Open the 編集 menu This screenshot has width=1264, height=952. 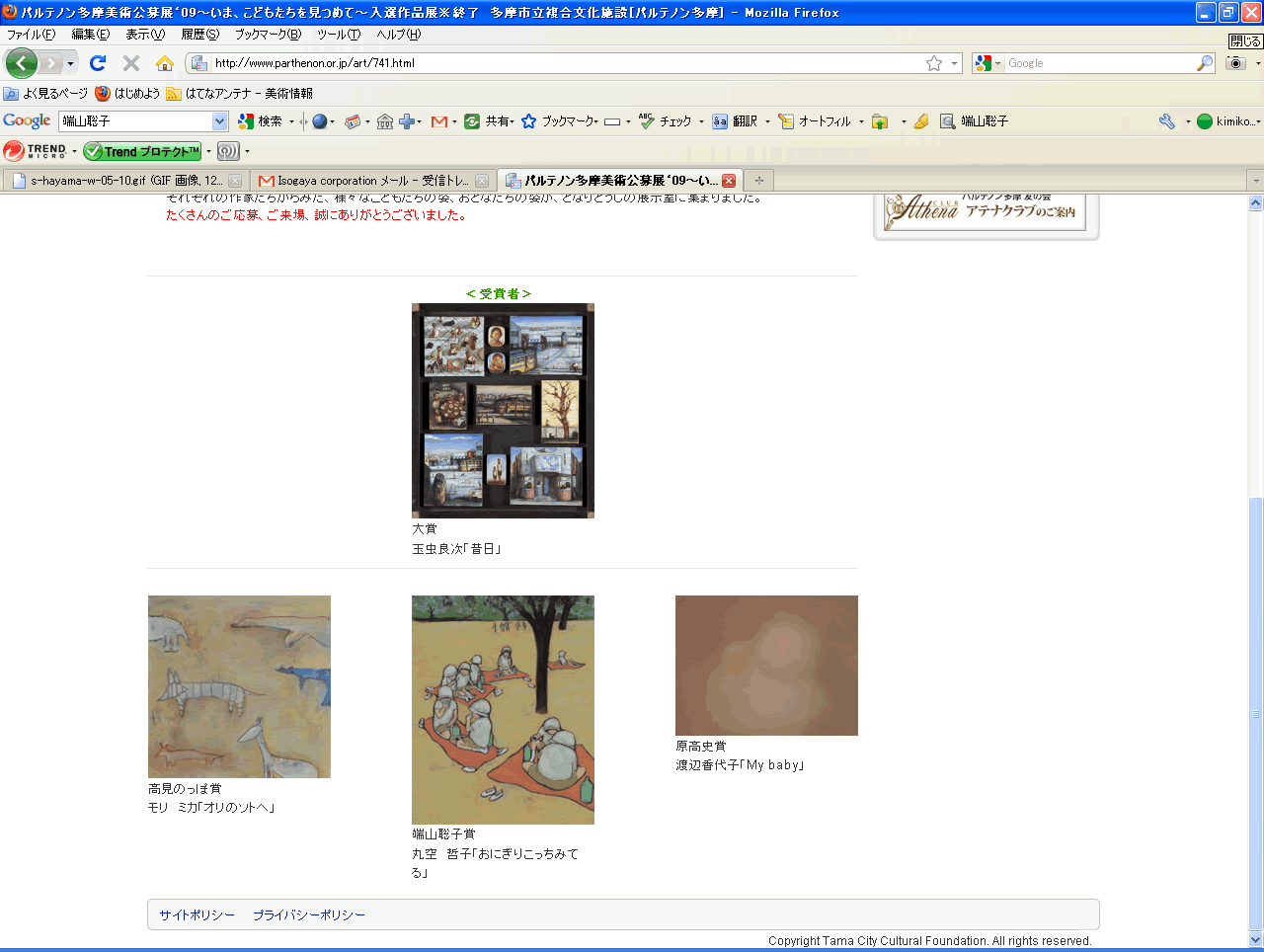(x=91, y=35)
